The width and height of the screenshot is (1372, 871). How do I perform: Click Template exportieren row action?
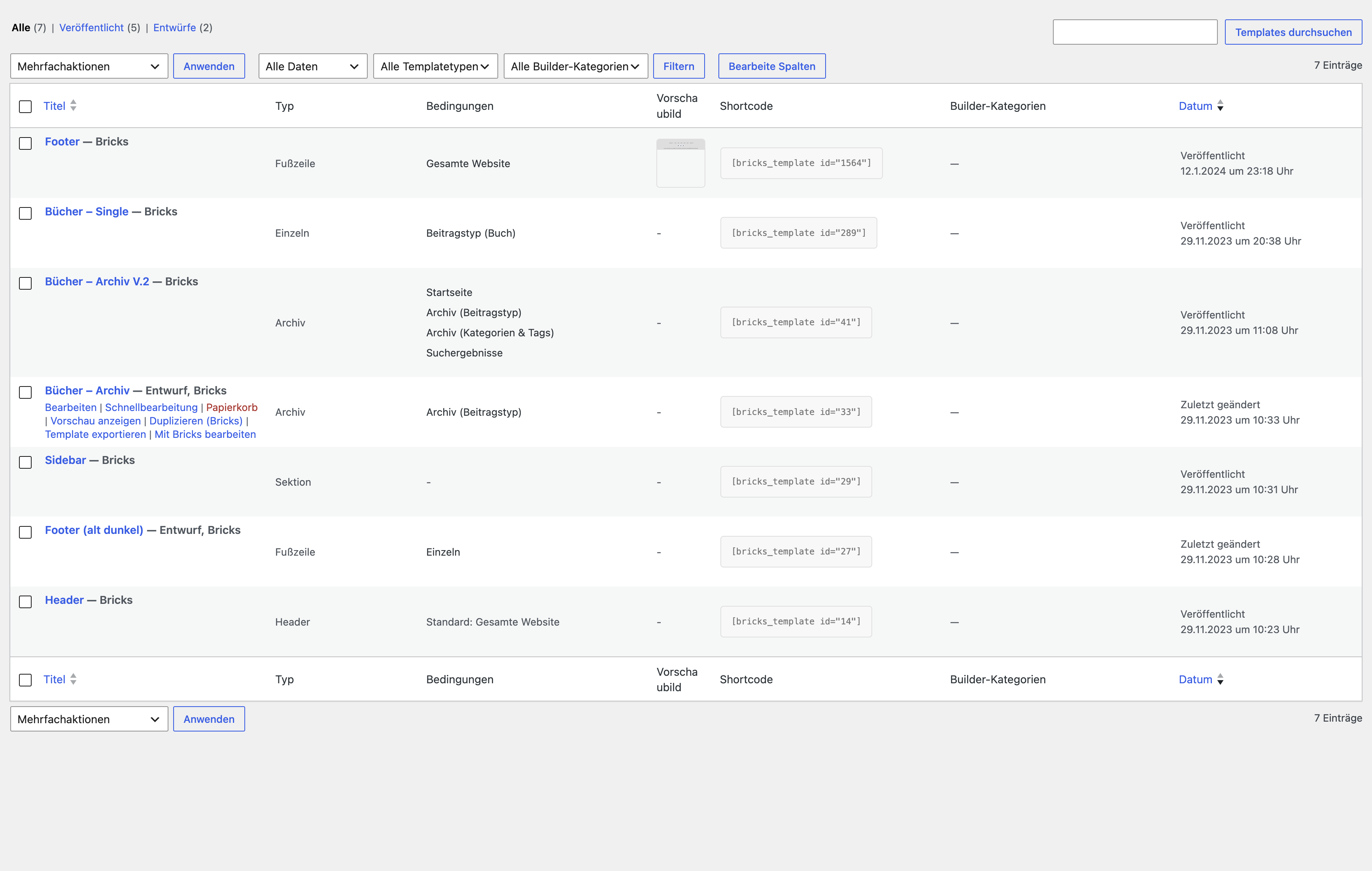point(96,434)
